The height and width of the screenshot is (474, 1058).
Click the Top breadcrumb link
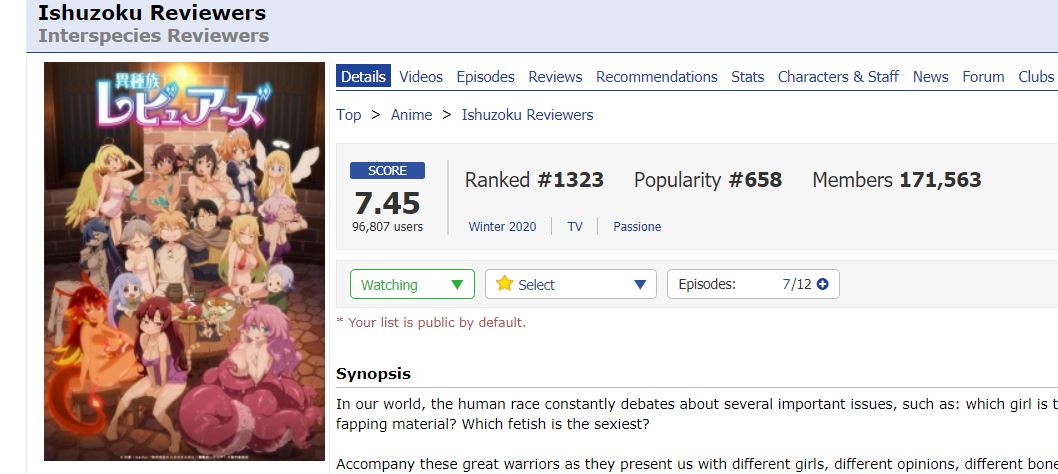[x=349, y=115]
